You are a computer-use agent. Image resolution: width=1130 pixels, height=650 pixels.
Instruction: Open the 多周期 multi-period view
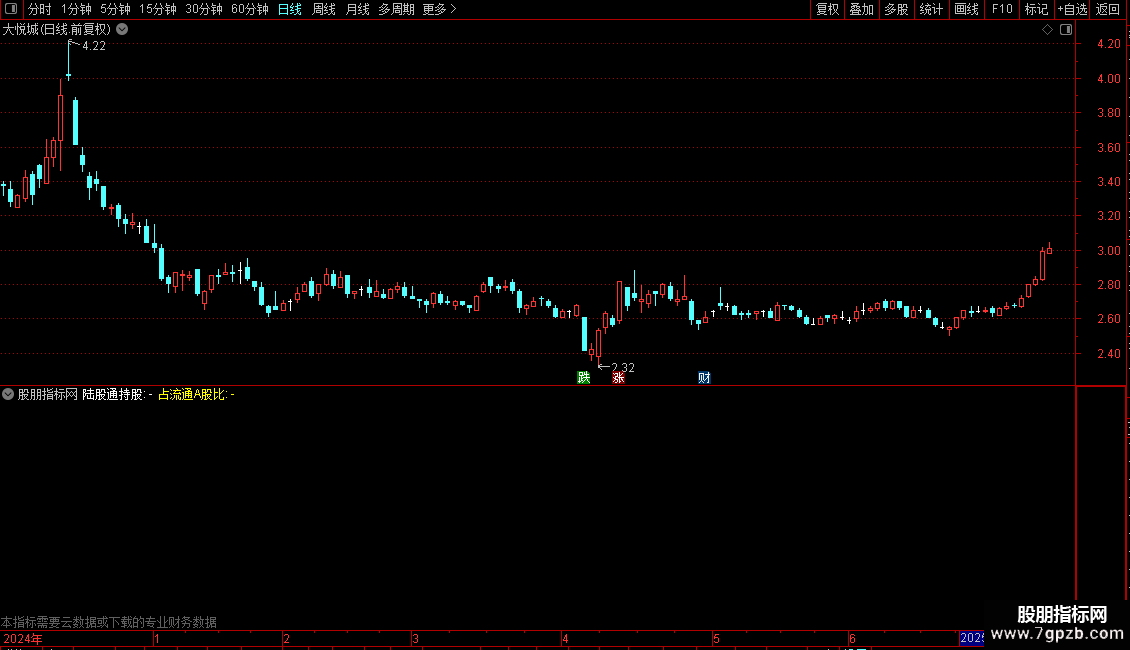pos(396,9)
